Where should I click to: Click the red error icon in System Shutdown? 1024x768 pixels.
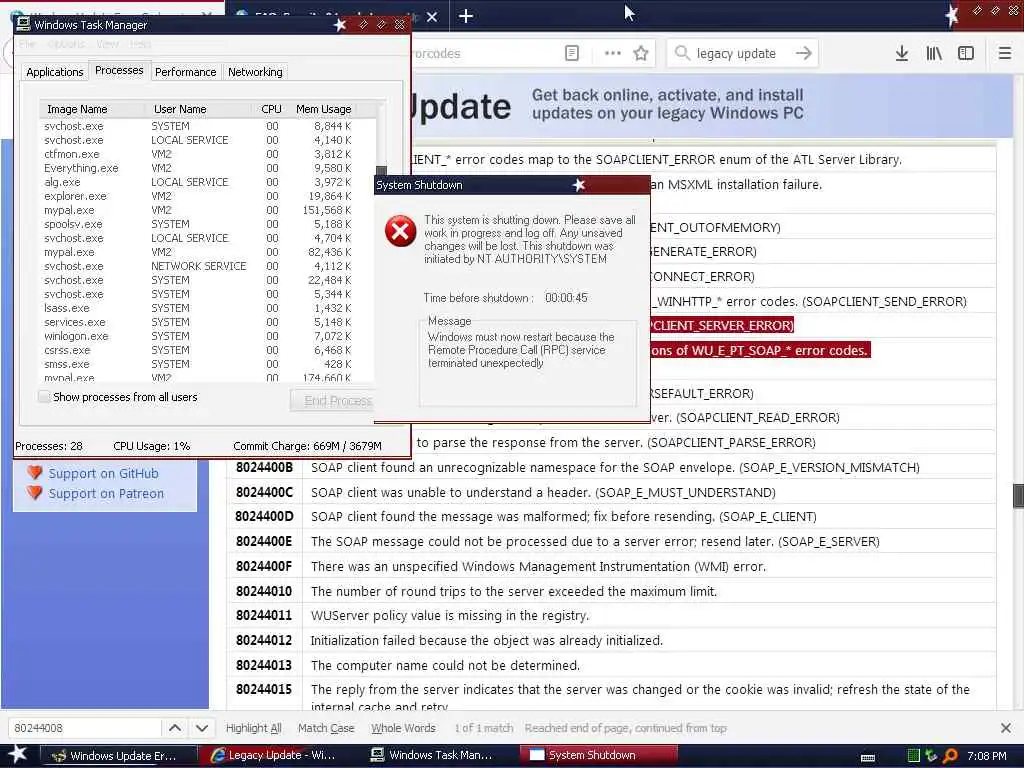tap(400, 231)
